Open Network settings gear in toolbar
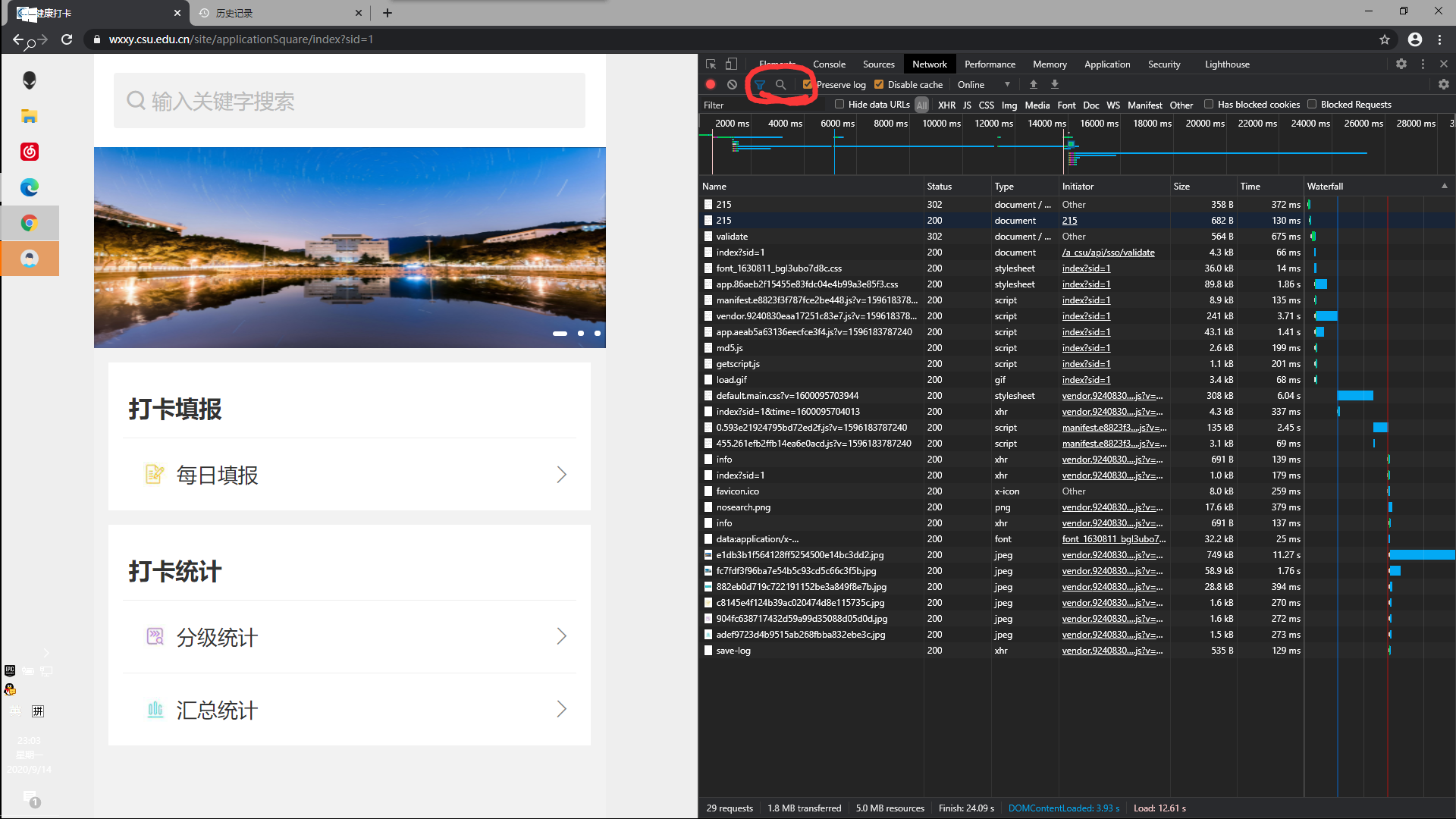The height and width of the screenshot is (819, 1456). pos(1443,85)
